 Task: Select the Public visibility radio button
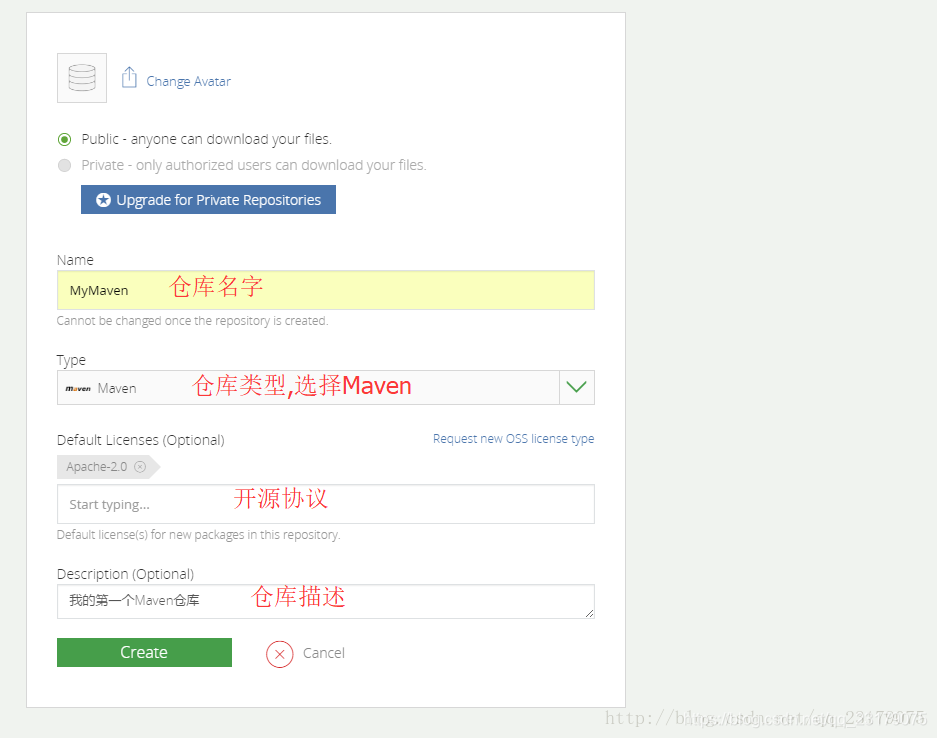(x=64, y=139)
